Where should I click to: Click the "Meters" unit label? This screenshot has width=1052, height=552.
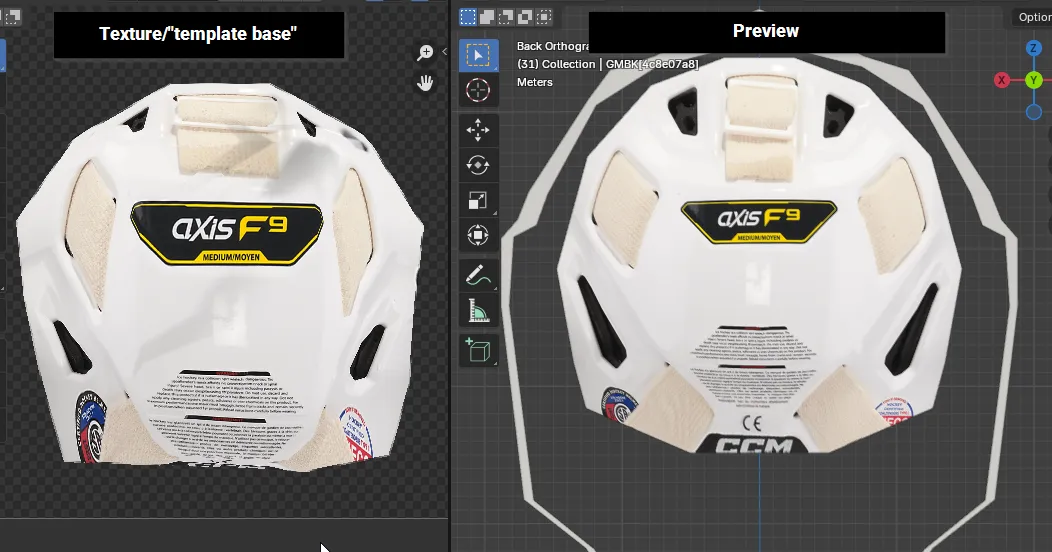coord(535,82)
